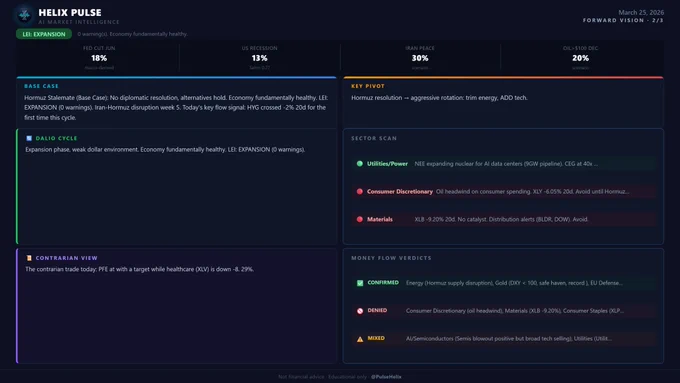
Task: Click the SECTOR SCAN heading
Action: pos(374,138)
